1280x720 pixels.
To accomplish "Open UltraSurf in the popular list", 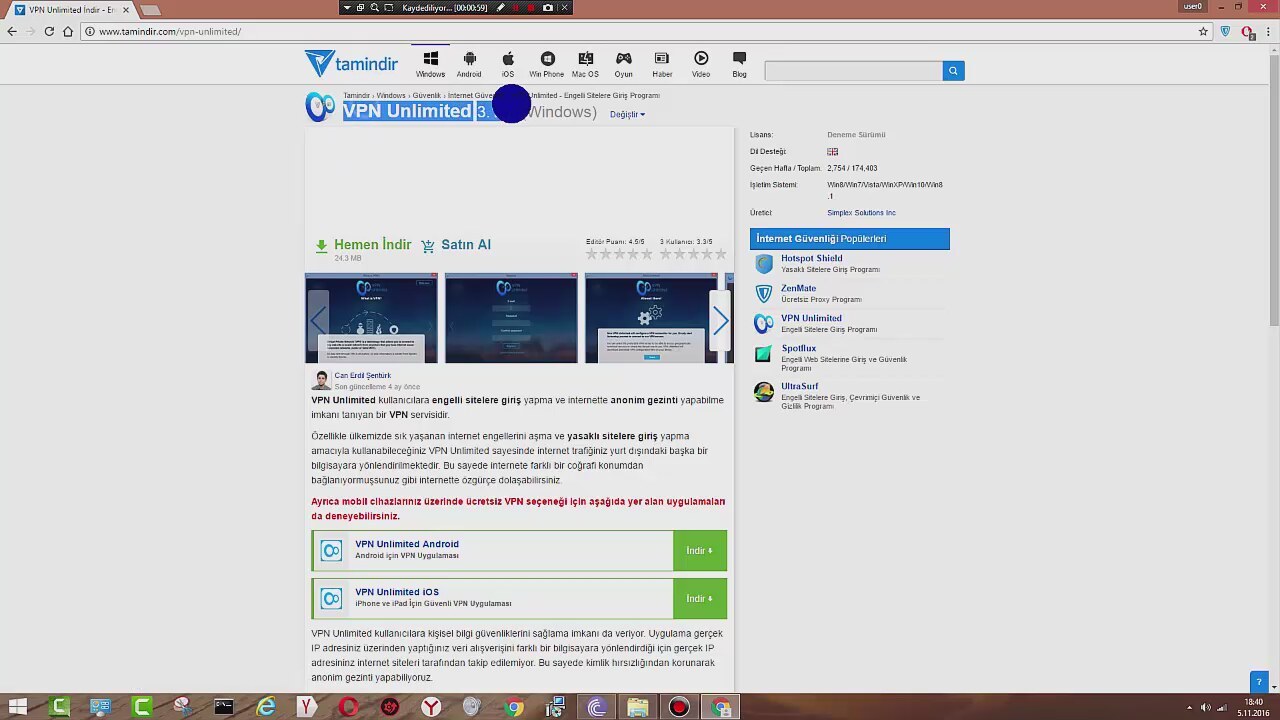I will pyautogui.click(x=799, y=386).
